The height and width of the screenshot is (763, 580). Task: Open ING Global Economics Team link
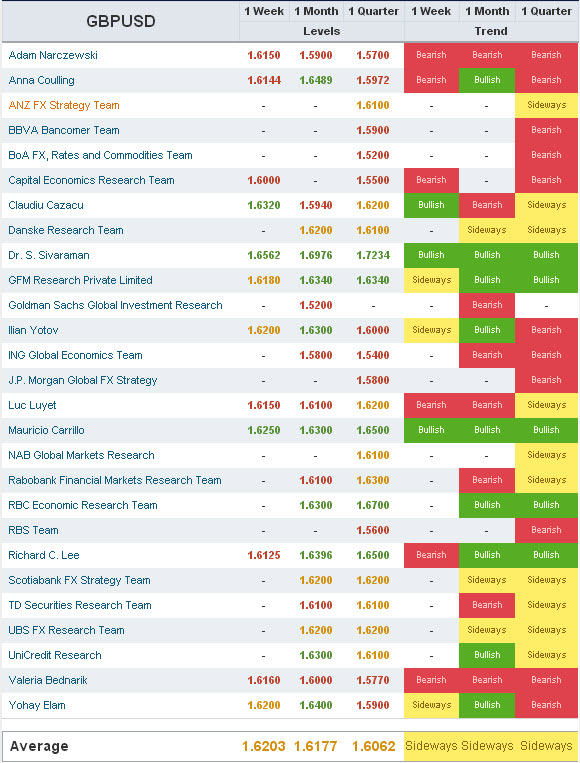pos(75,355)
